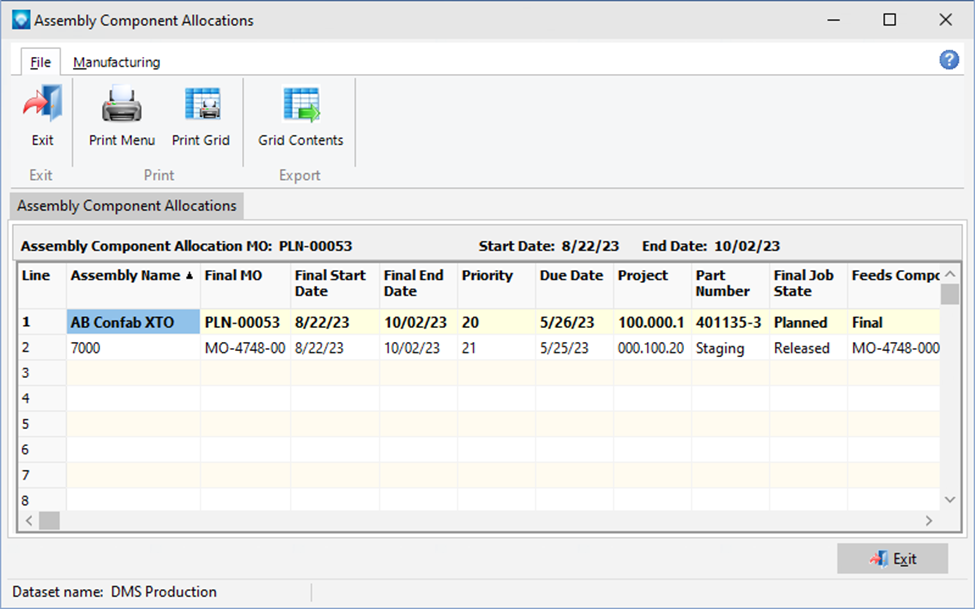Click row header for line 3

tap(42, 373)
